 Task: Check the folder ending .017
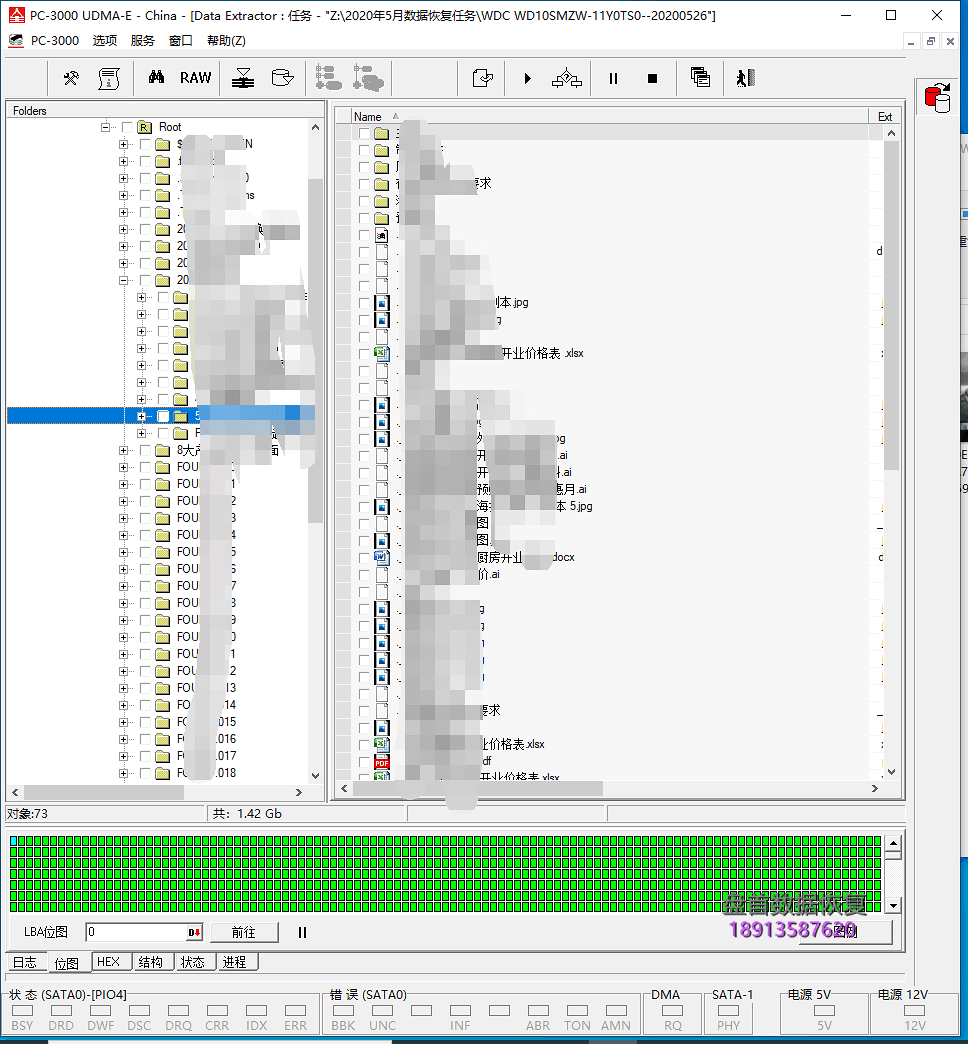point(145,756)
